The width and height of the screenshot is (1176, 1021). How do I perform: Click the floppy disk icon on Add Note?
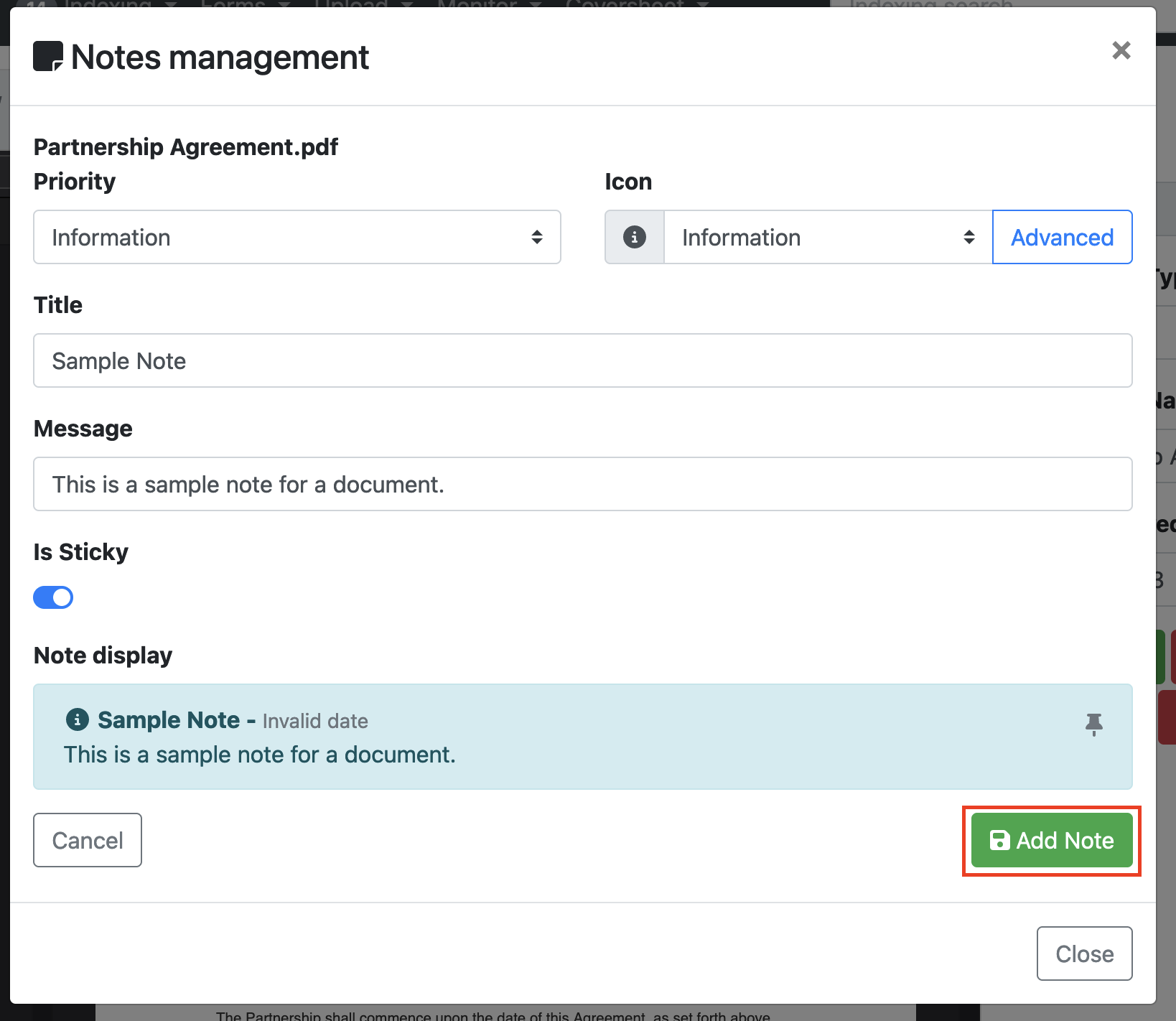(x=999, y=840)
